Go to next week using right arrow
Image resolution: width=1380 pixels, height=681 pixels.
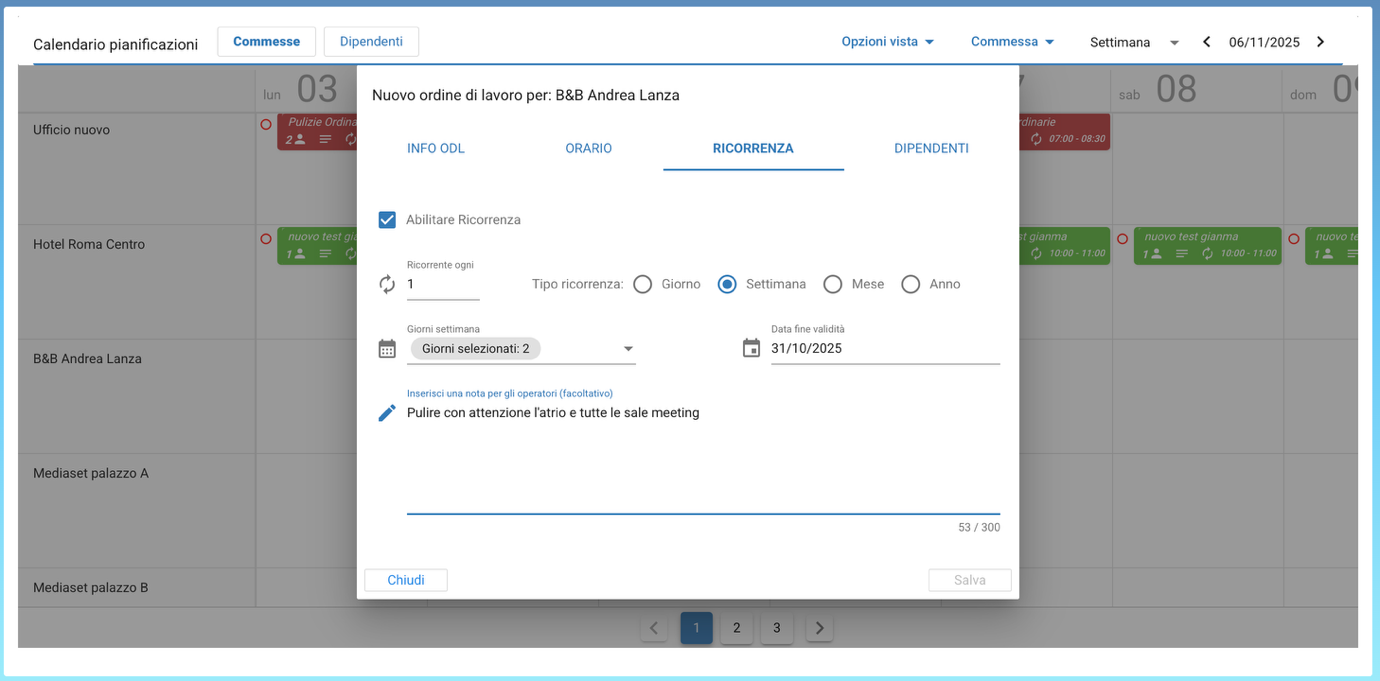tap(1320, 42)
